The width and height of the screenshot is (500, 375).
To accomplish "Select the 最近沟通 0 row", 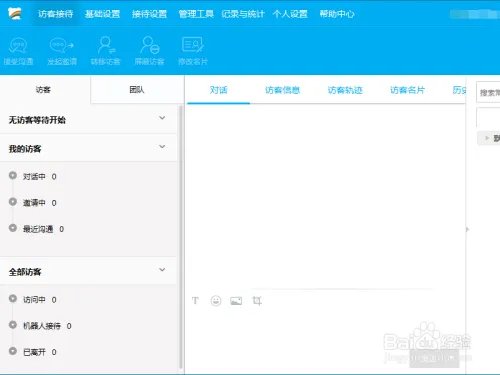I will point(88,229).
